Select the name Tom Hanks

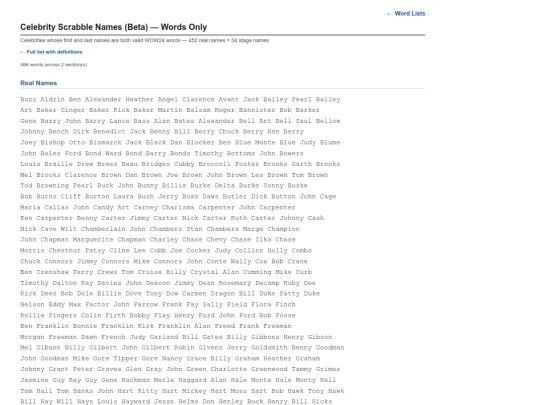point(75,391)
